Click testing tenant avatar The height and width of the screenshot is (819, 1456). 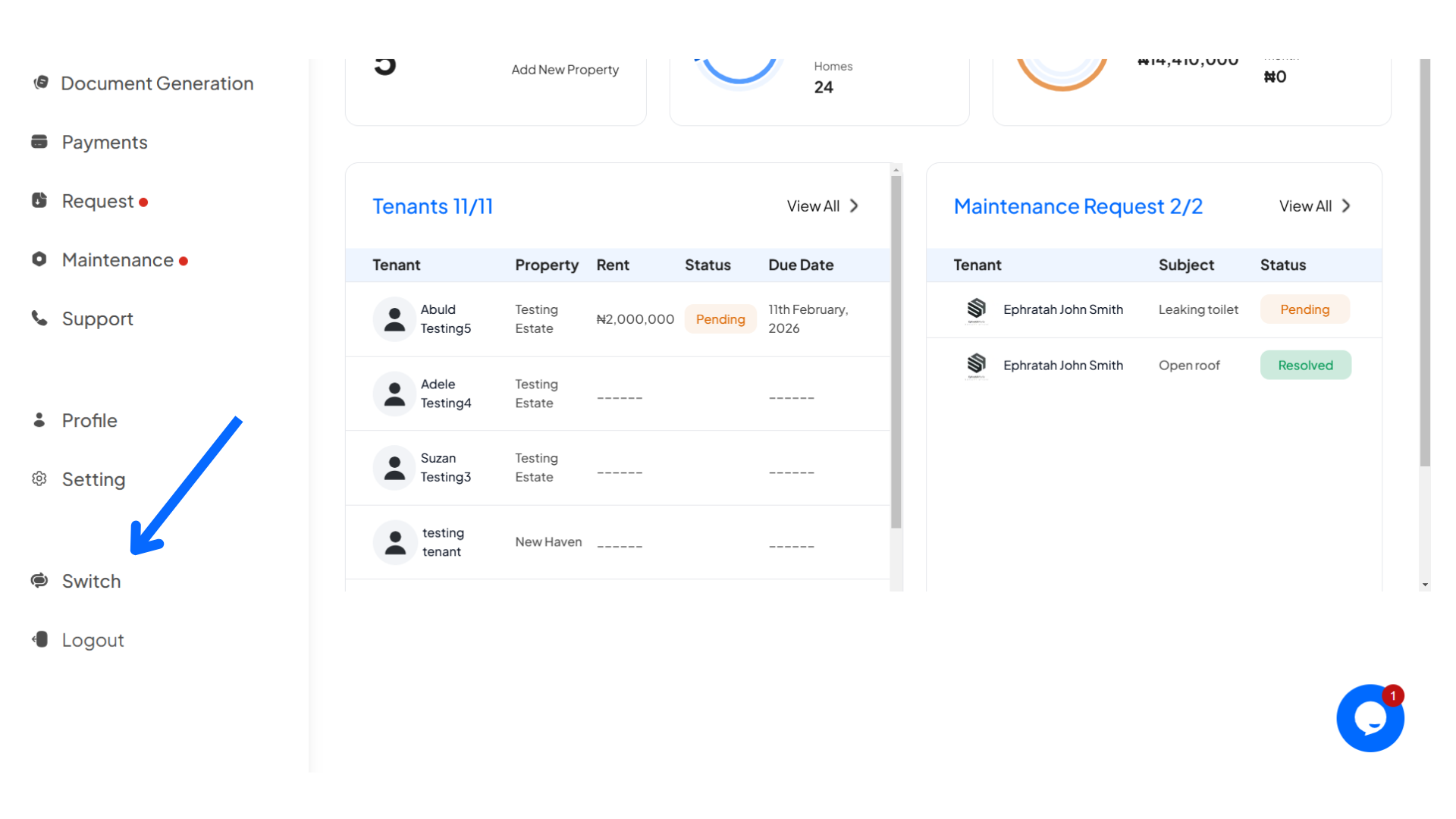pos(394,542)
